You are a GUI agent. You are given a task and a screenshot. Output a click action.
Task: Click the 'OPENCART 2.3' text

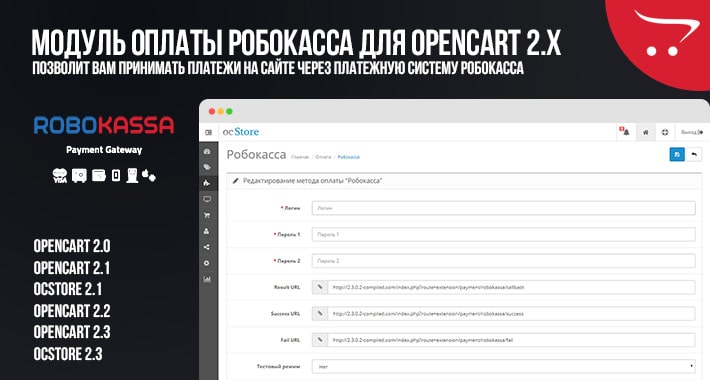[x=72, y=332]
